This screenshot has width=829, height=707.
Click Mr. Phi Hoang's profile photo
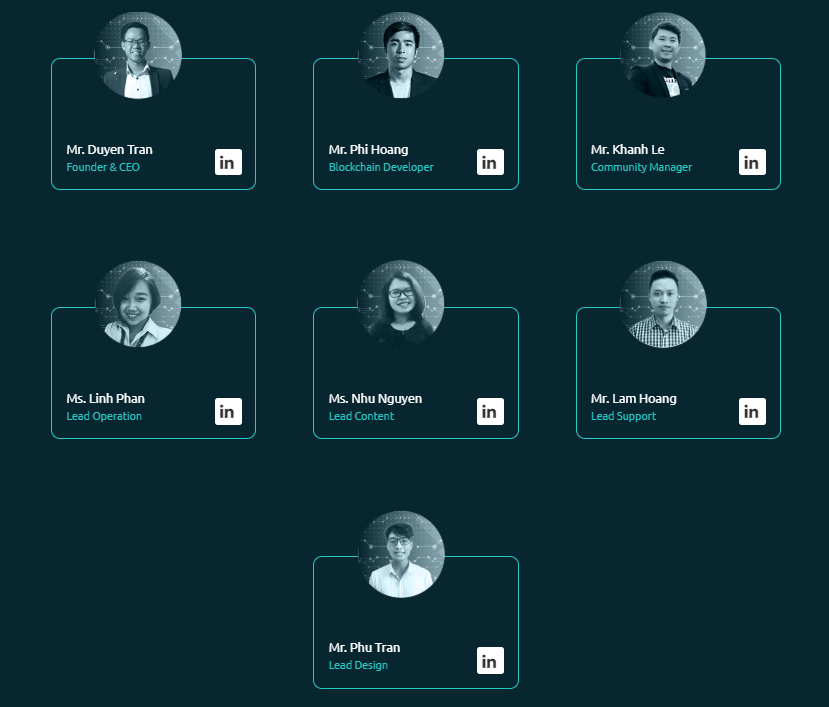[401, 56]
